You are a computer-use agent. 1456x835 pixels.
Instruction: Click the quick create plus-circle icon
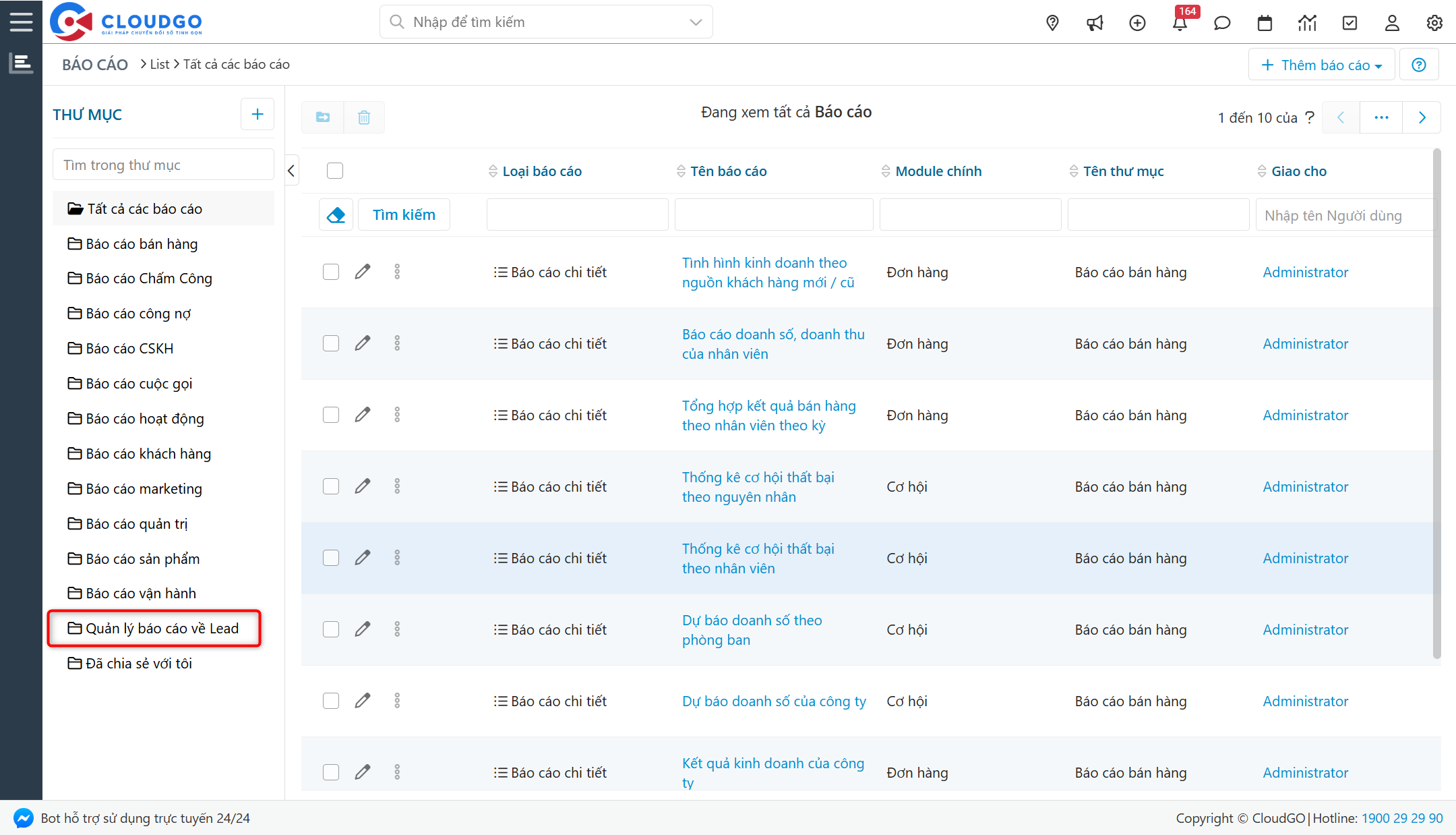point(1137,24)
